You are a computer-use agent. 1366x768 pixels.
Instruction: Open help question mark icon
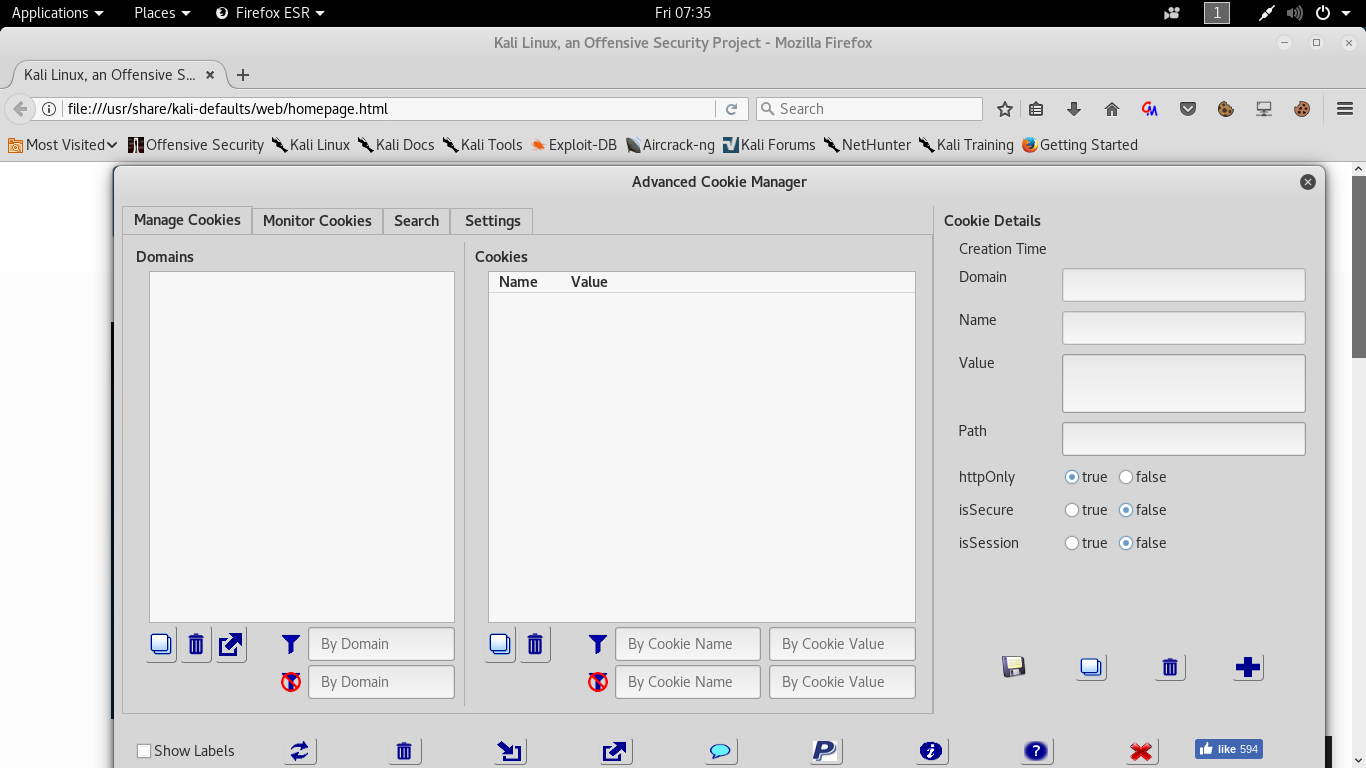[x=1036, y=751]
